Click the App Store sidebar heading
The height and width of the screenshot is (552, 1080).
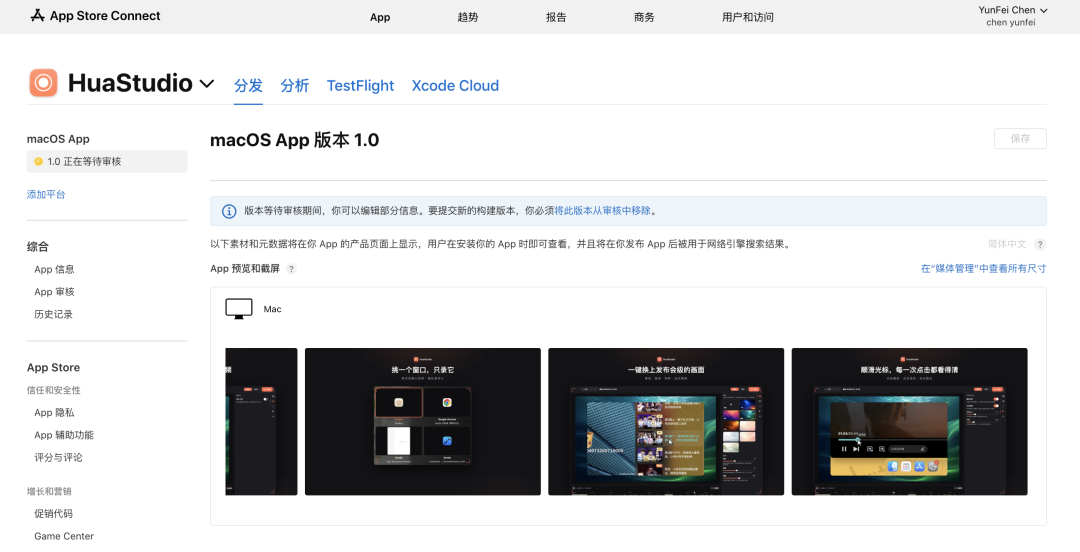54,368
